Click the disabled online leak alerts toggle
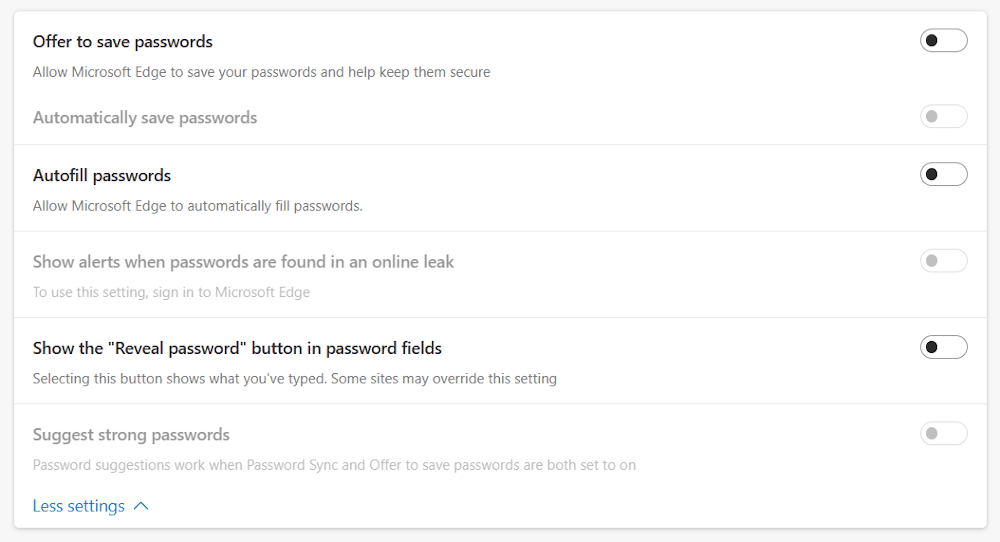The height and width of the screenshot is (542, 1000). 943,261
